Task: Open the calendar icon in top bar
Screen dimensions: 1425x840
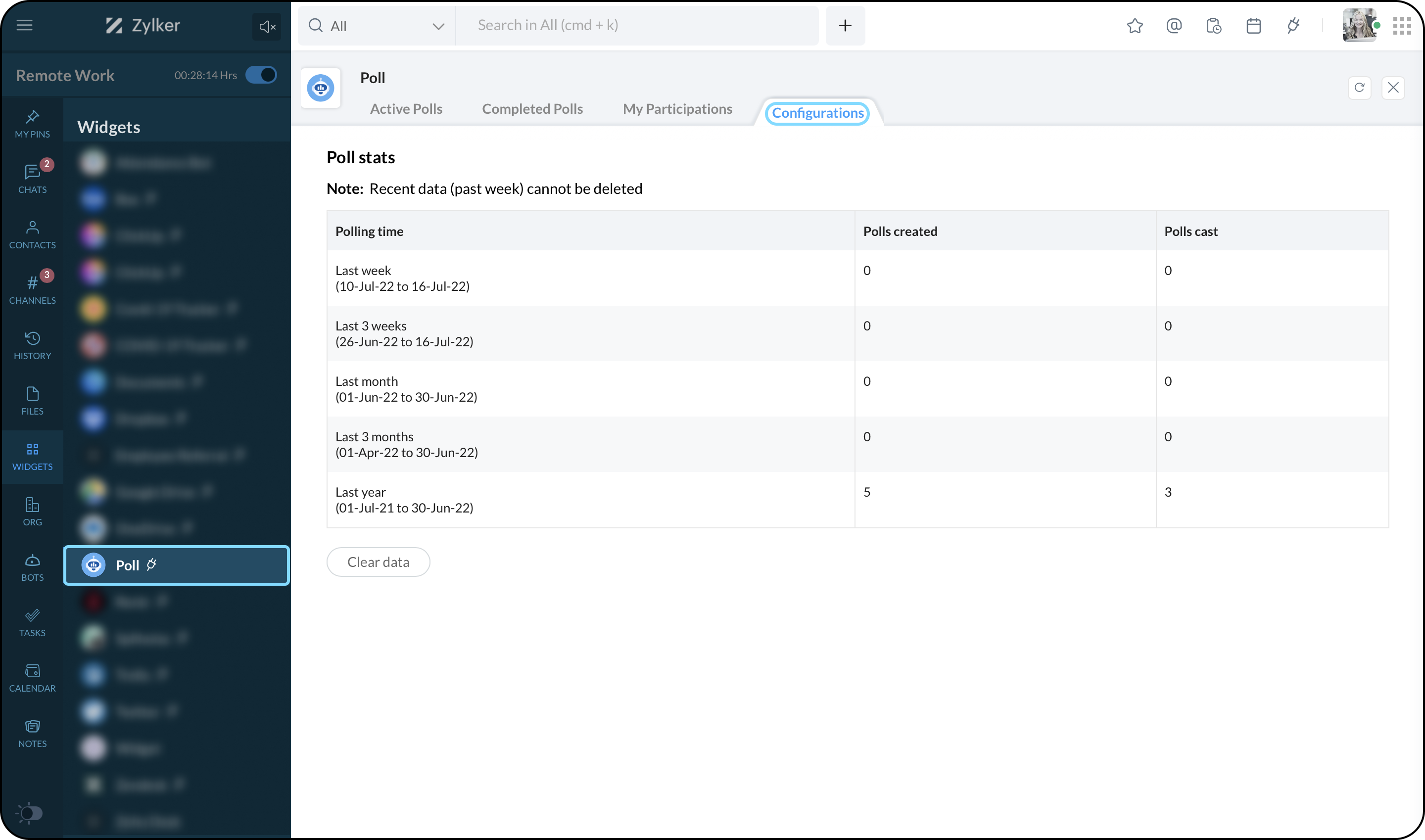Action: pyautogui.click(x=1253, y=25)
